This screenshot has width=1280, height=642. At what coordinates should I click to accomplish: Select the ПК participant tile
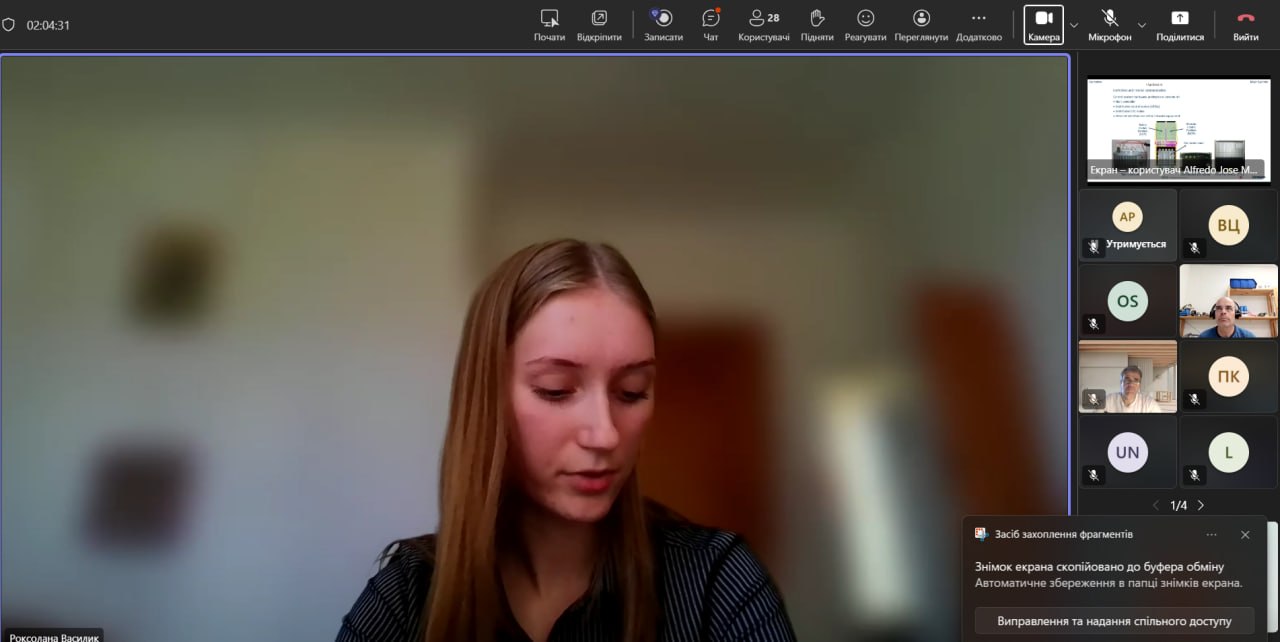point(1228,377)
